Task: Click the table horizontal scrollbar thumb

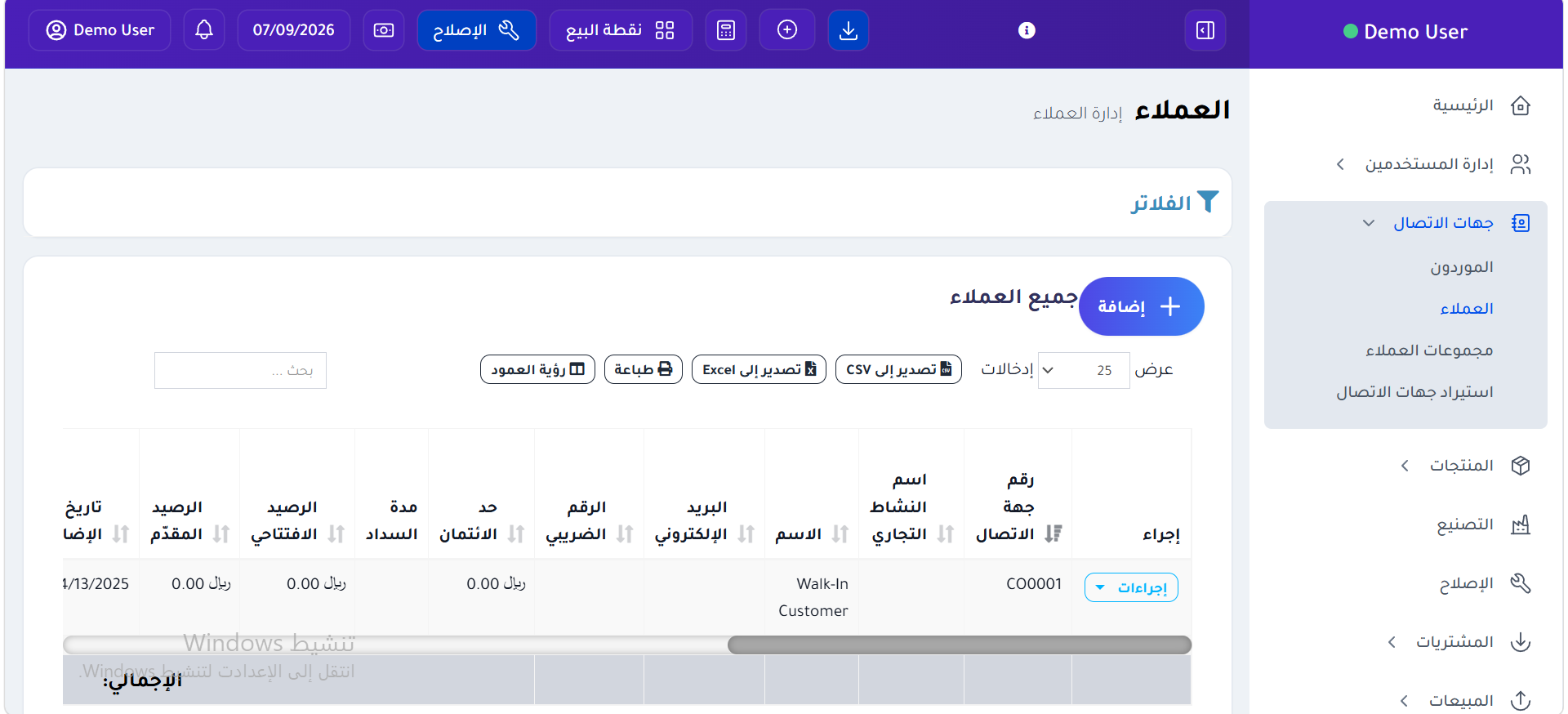Action: [x=960, y=645]
